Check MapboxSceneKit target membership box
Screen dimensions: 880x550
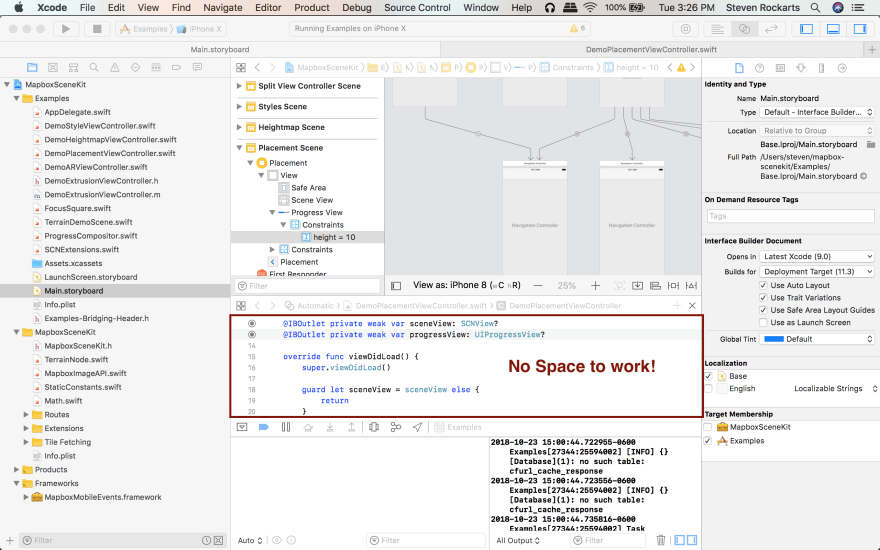[x=708, y=427]
